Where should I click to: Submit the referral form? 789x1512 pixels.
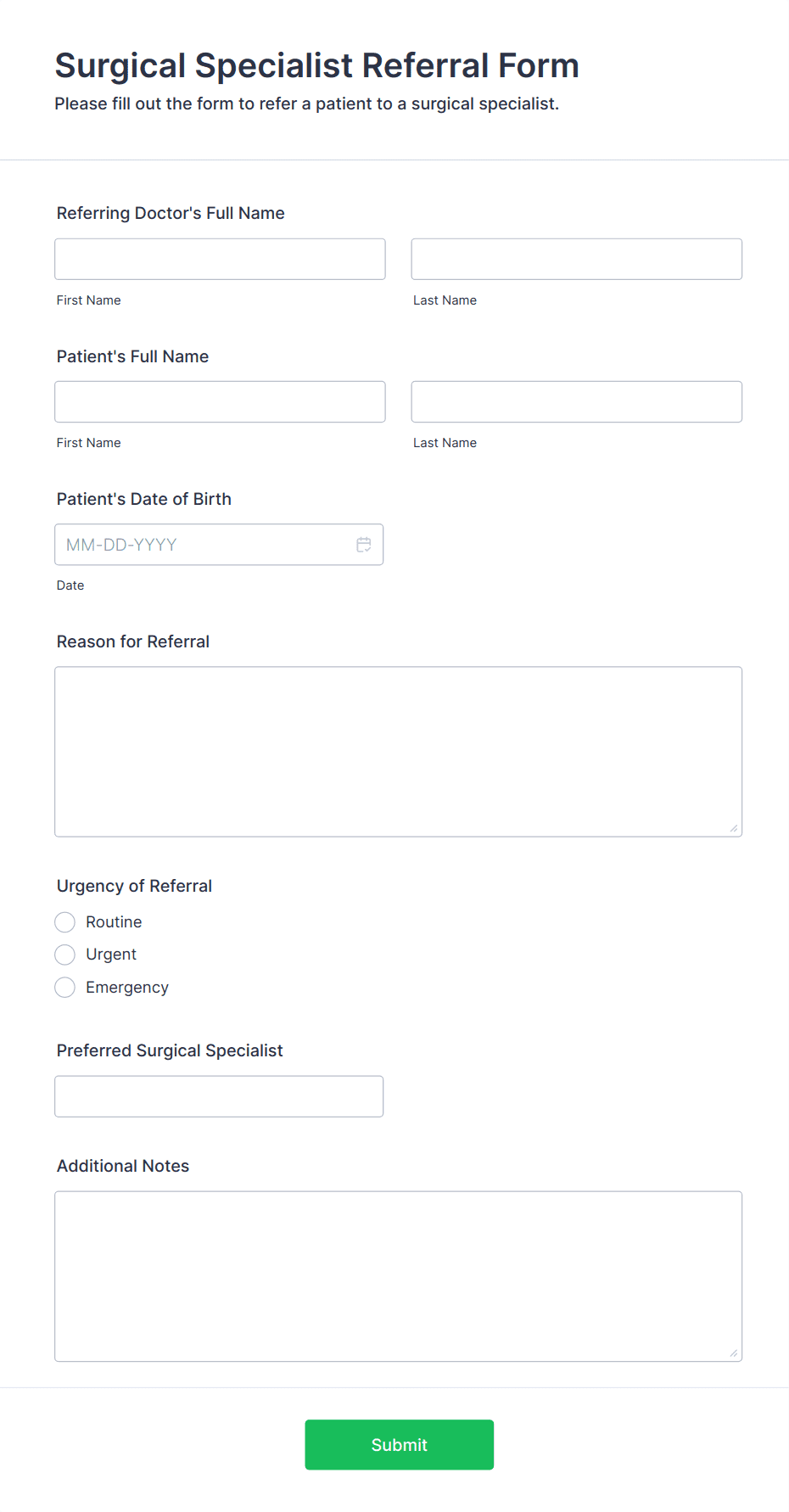coord(399,1444)
